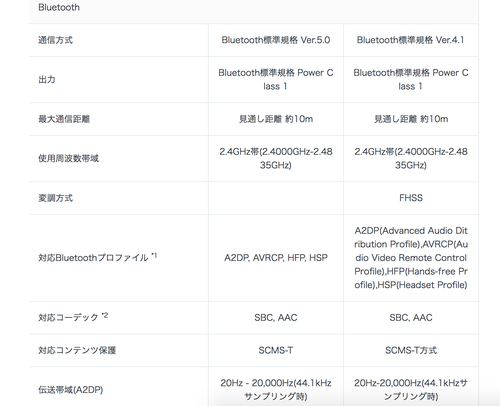Image resolution: width=500 pixels, height=406 pixels.
Task: Select the 対応コーデック row label
Action: click(68, 317)
